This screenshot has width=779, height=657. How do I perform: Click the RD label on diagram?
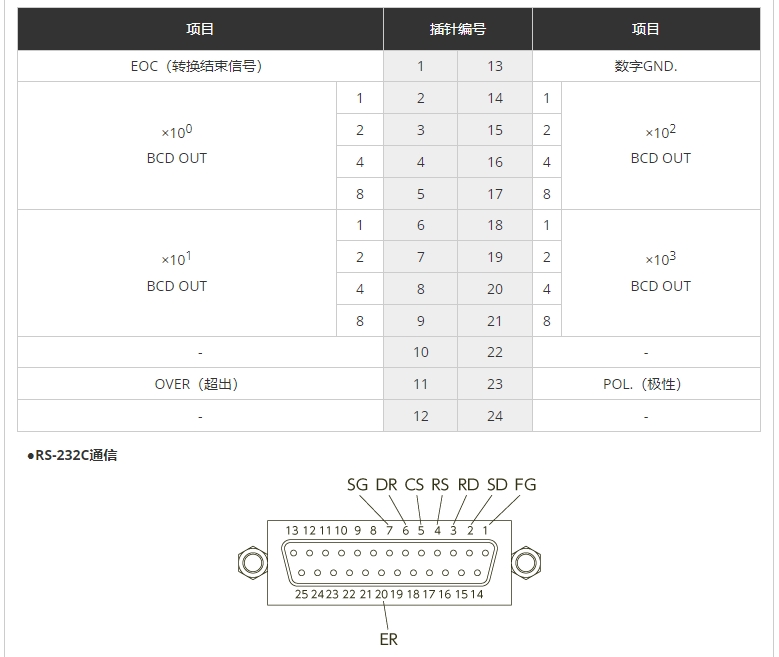click(468, 485)
